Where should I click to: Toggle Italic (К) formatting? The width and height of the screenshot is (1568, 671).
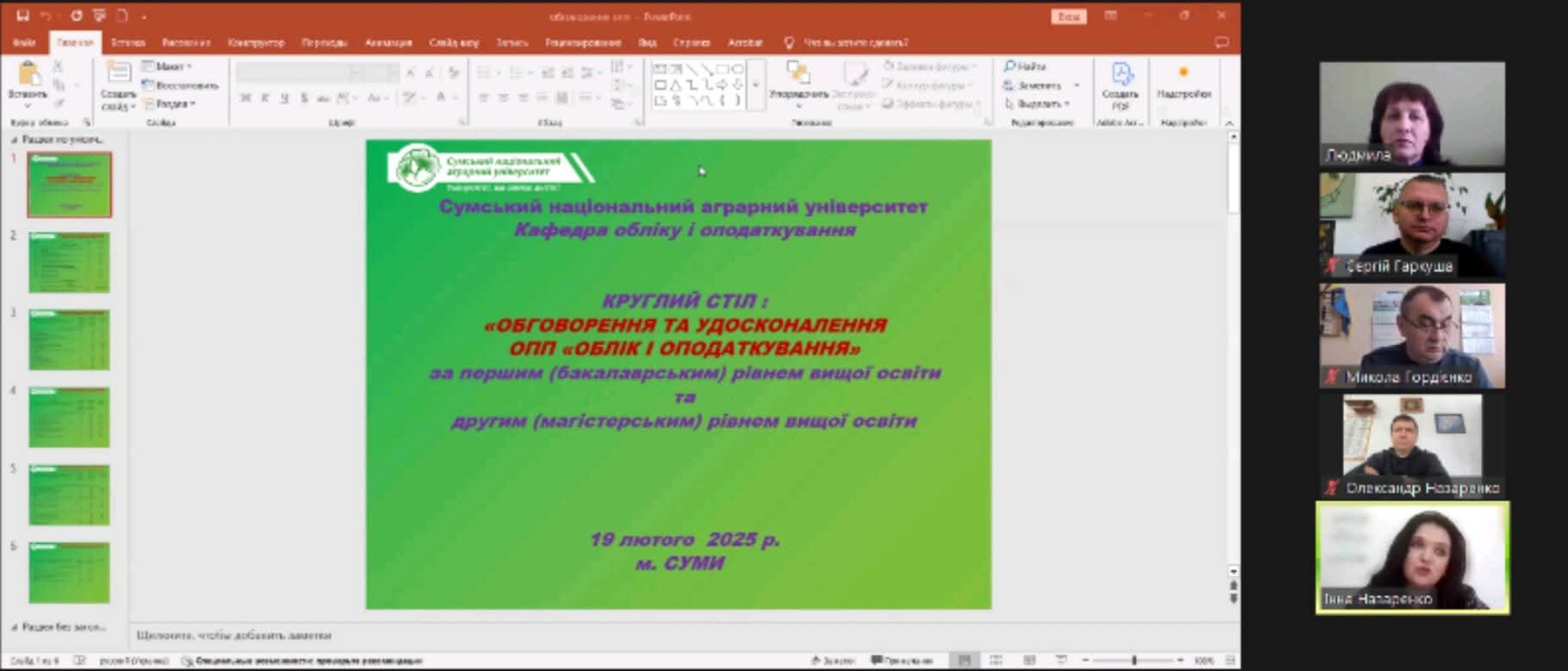click(x=265, y=98)
